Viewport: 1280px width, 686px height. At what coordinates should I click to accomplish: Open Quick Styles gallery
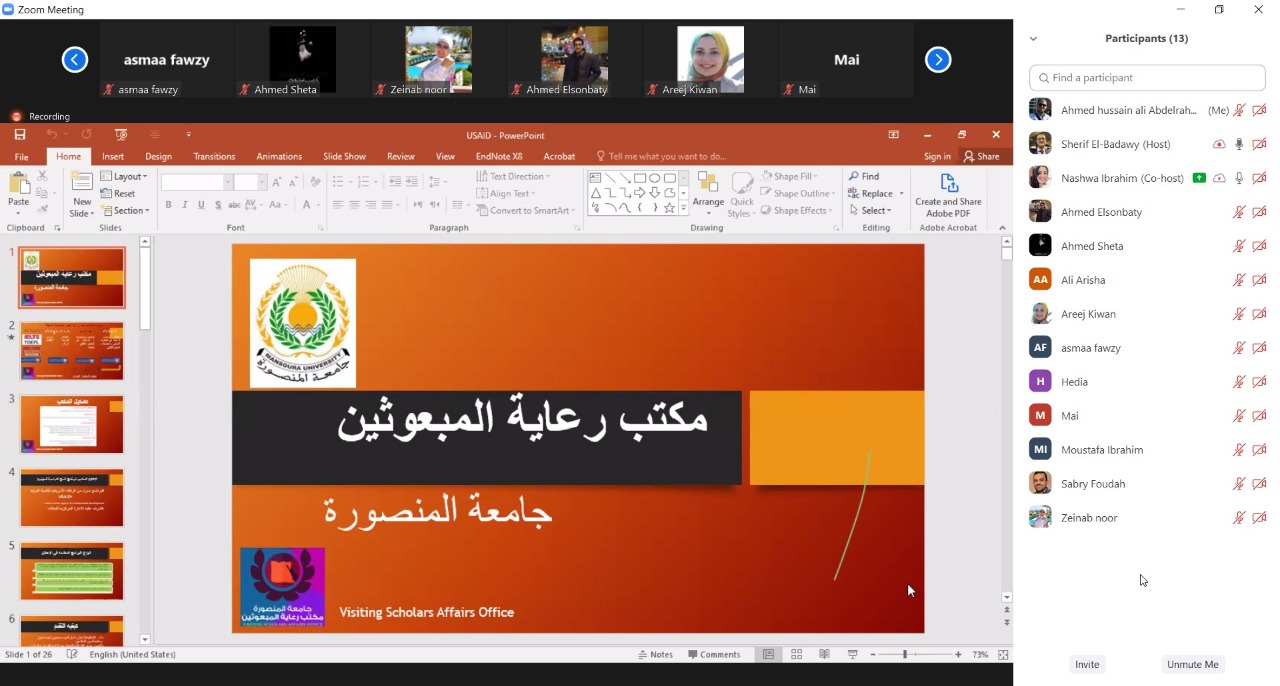742,194
